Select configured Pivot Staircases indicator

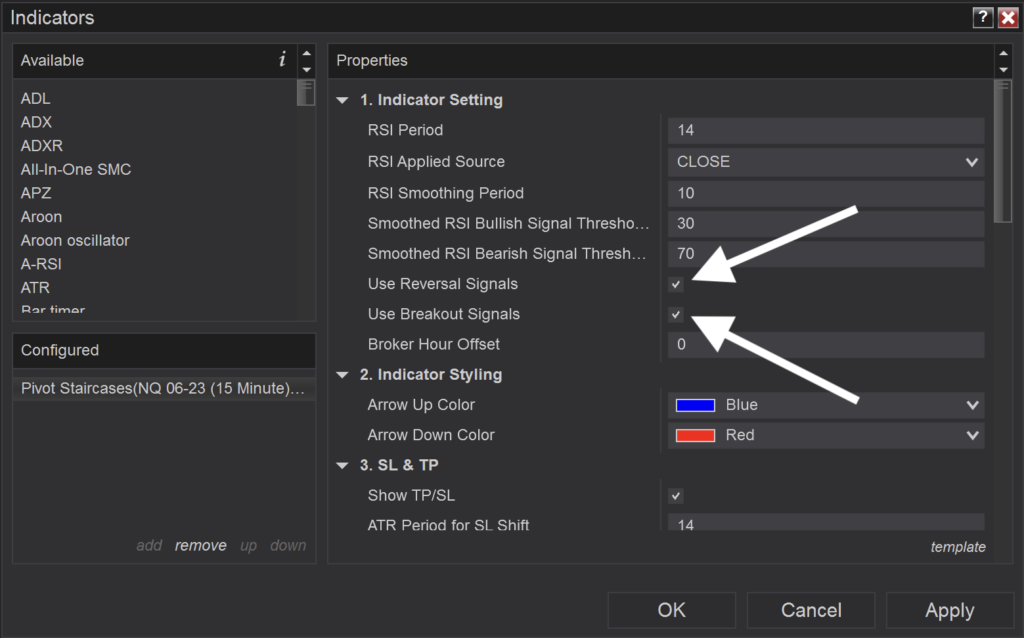point(163,389)
